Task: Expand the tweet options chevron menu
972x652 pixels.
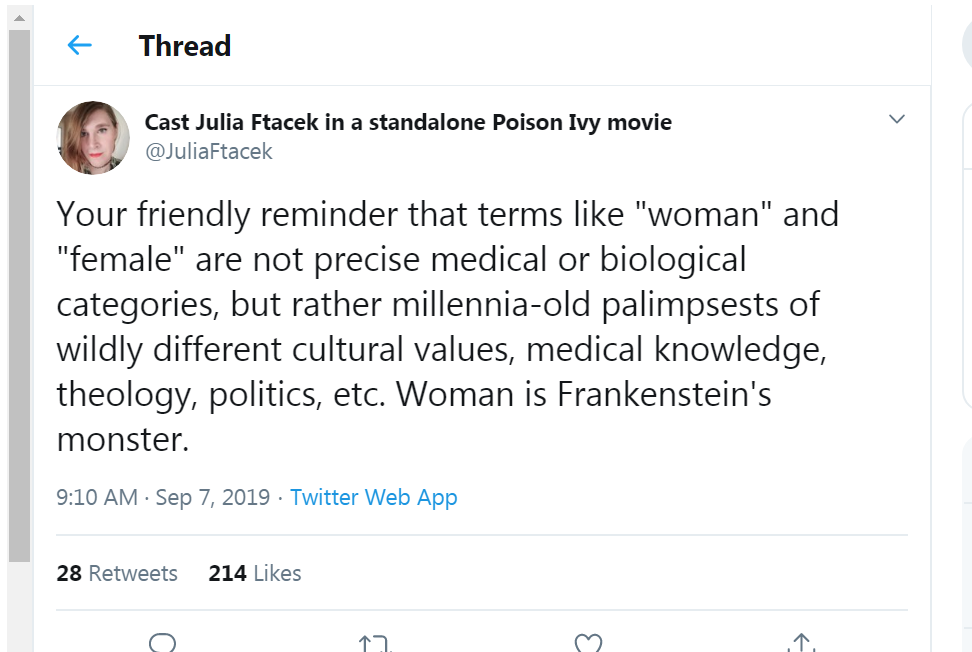Action: [x=896, y=120]
